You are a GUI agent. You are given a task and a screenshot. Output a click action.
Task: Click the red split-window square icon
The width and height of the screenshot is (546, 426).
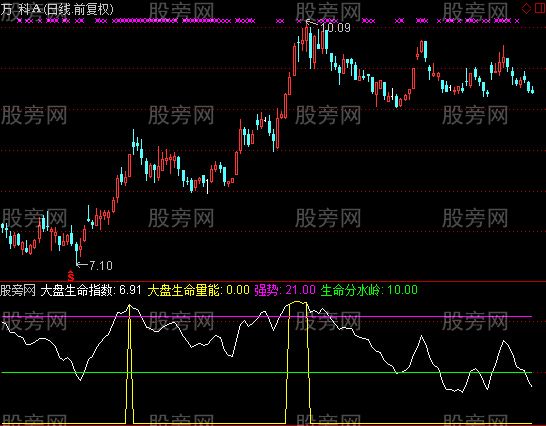coord(540,8)
